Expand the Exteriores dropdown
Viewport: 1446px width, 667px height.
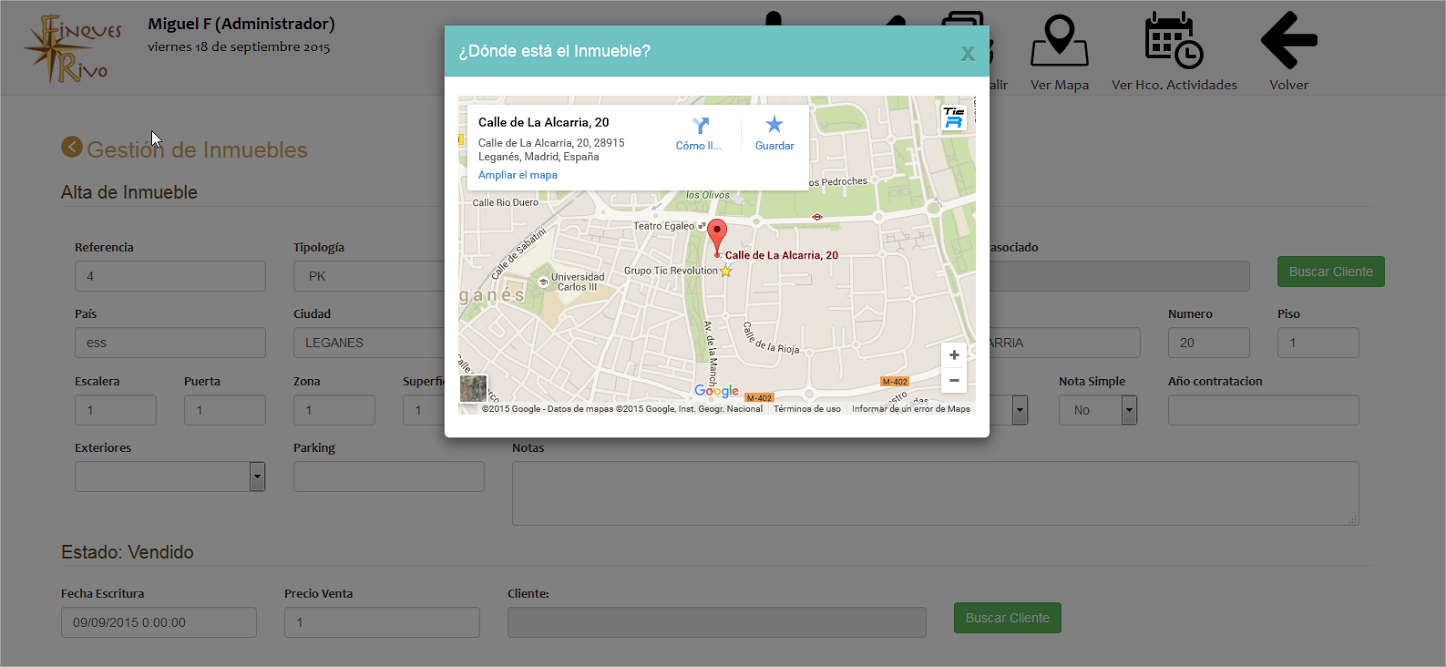(257, 477)
